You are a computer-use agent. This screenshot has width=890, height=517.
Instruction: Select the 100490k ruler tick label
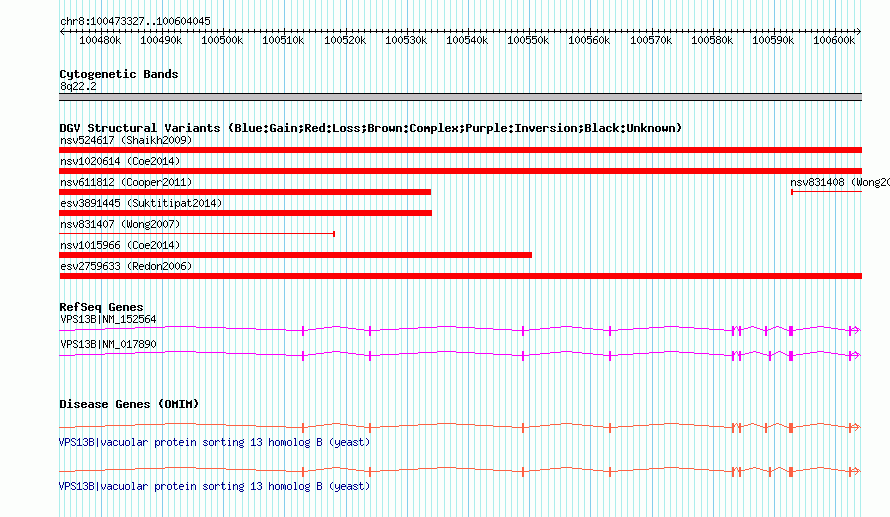click(x=161, y=40)
